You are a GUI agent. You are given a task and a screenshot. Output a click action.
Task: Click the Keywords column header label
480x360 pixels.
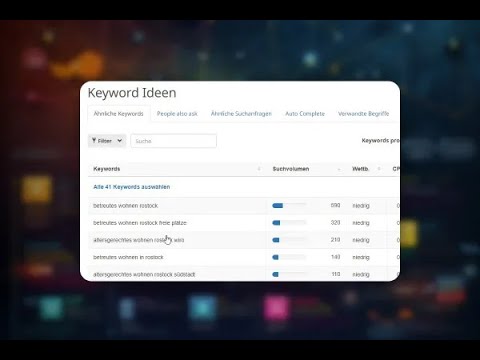click(x=107, y=169)
